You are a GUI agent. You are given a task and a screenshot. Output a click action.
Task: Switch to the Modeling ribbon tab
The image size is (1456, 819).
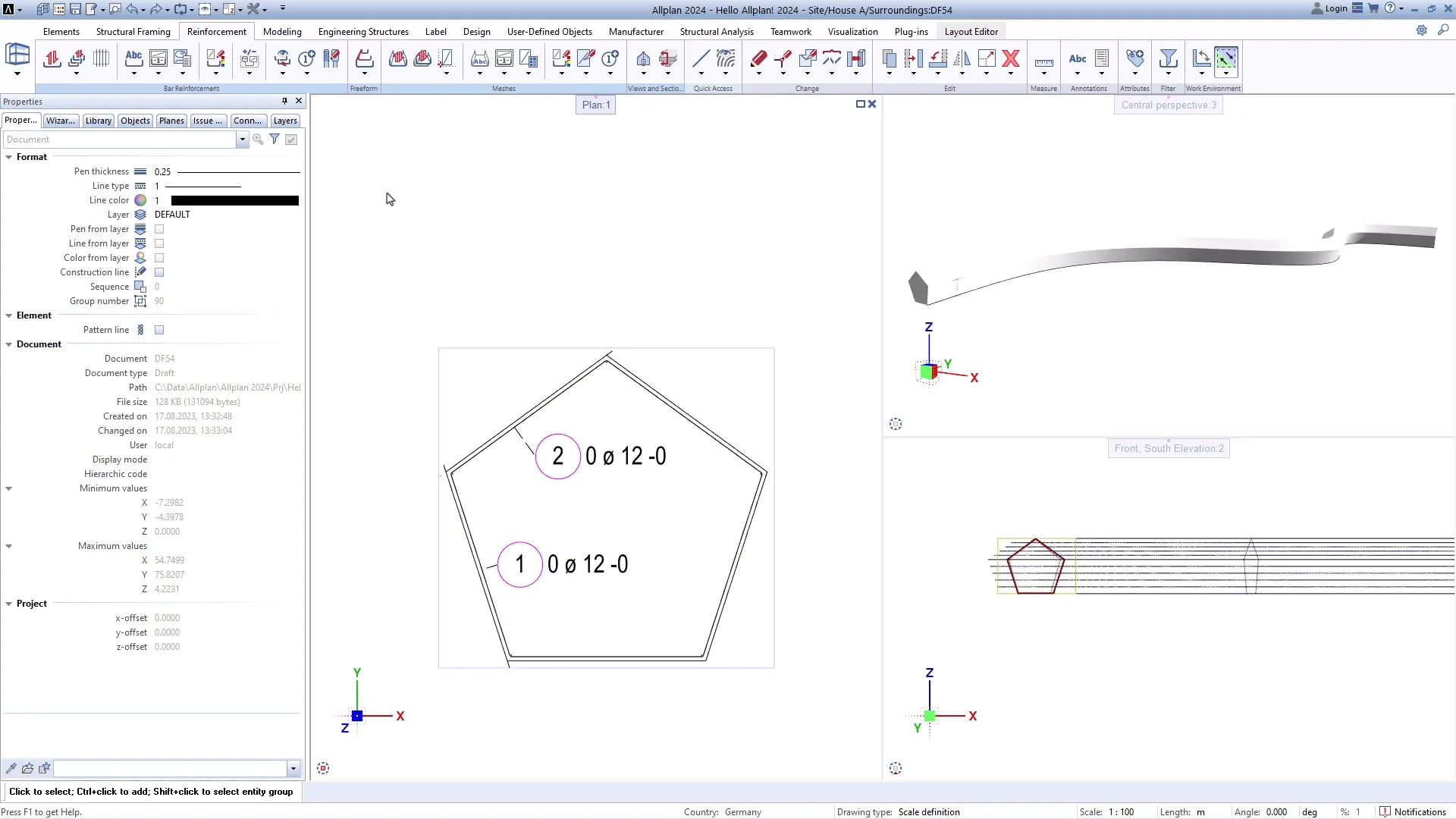[x=281, y=31]
